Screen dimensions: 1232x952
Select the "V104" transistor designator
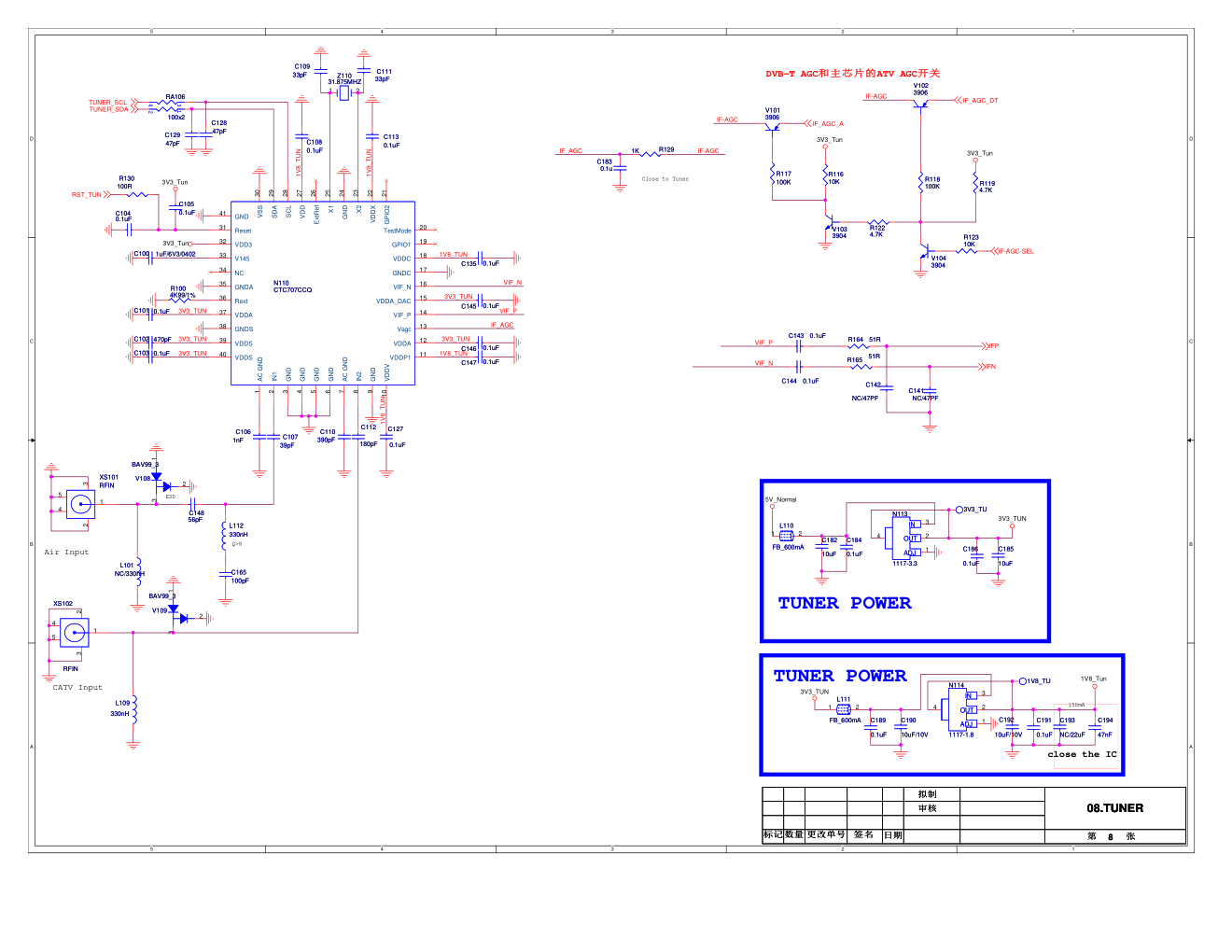click(x=938, y=259)
